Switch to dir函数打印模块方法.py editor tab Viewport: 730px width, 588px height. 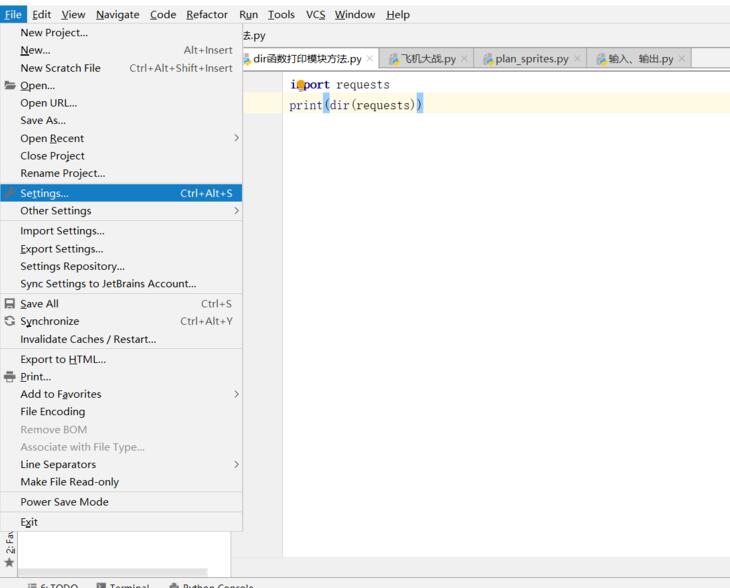click(x=309, y=59)
